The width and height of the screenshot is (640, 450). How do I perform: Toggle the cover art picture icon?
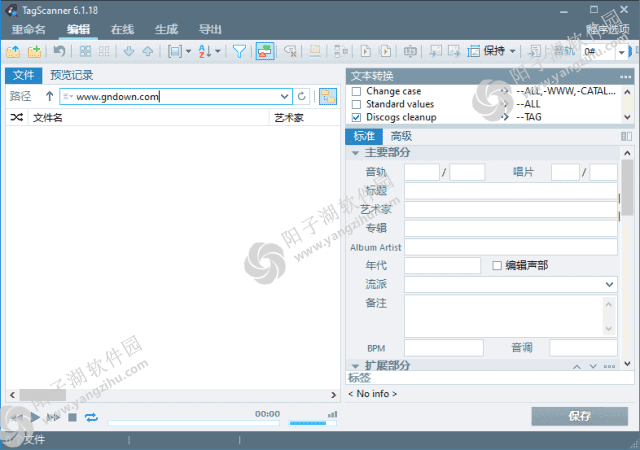(x=265, y=51)
